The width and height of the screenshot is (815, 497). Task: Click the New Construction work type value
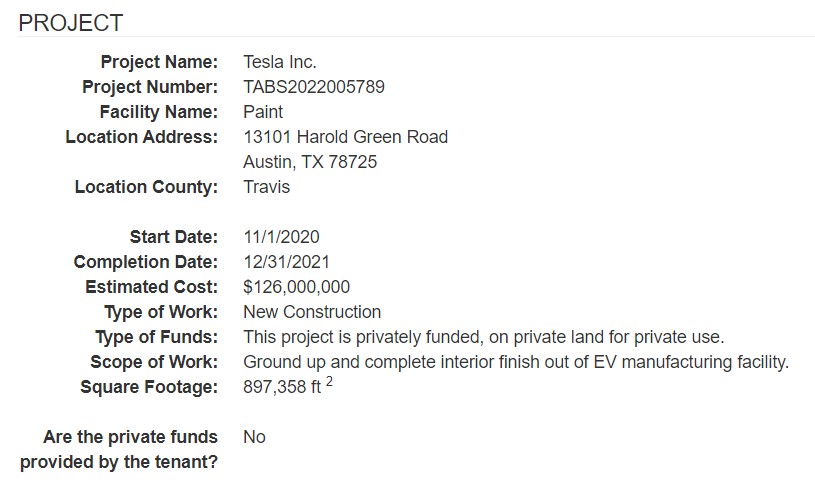[x=312, y=312]
